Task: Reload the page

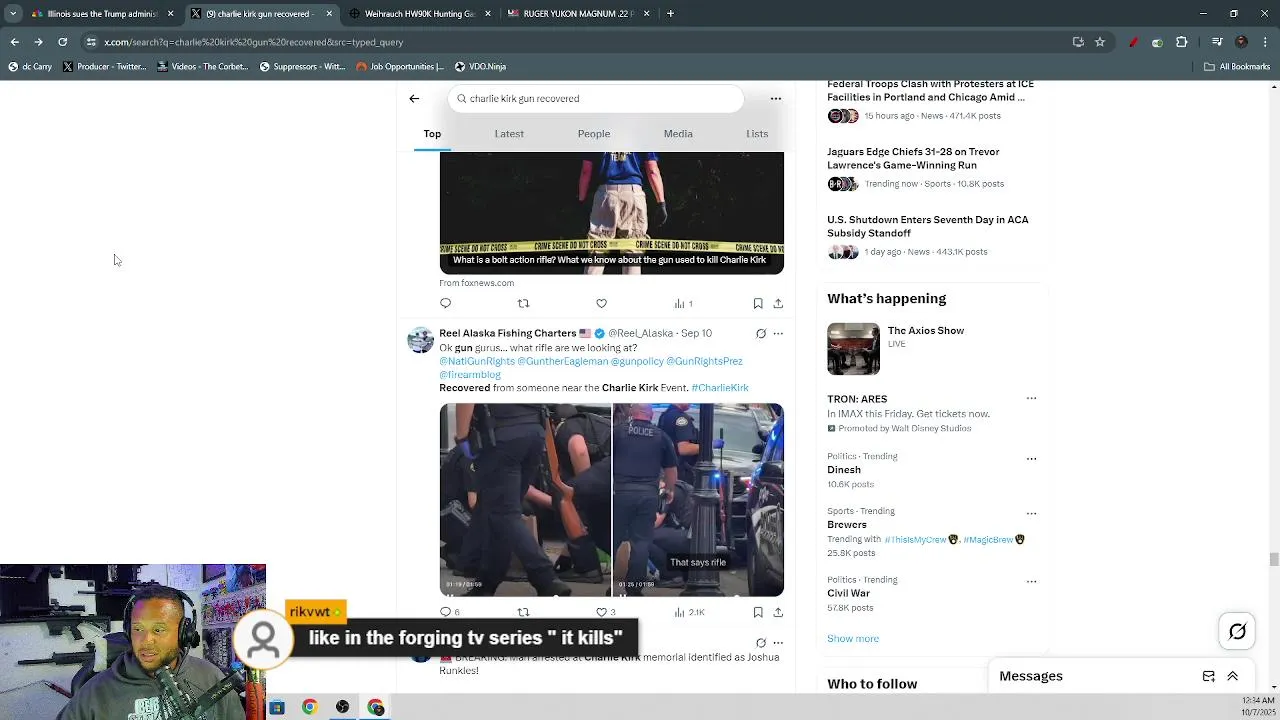Action: (62, 42)
